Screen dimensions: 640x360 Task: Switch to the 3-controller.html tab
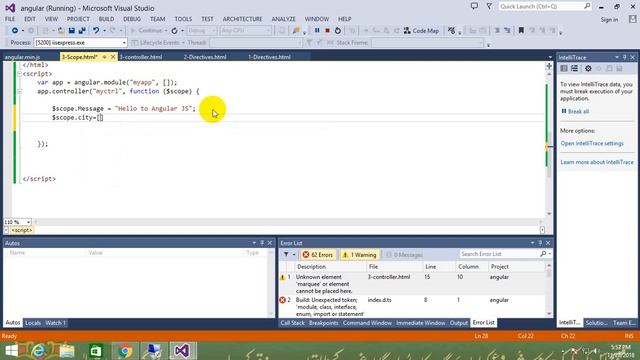click(141, 57)
